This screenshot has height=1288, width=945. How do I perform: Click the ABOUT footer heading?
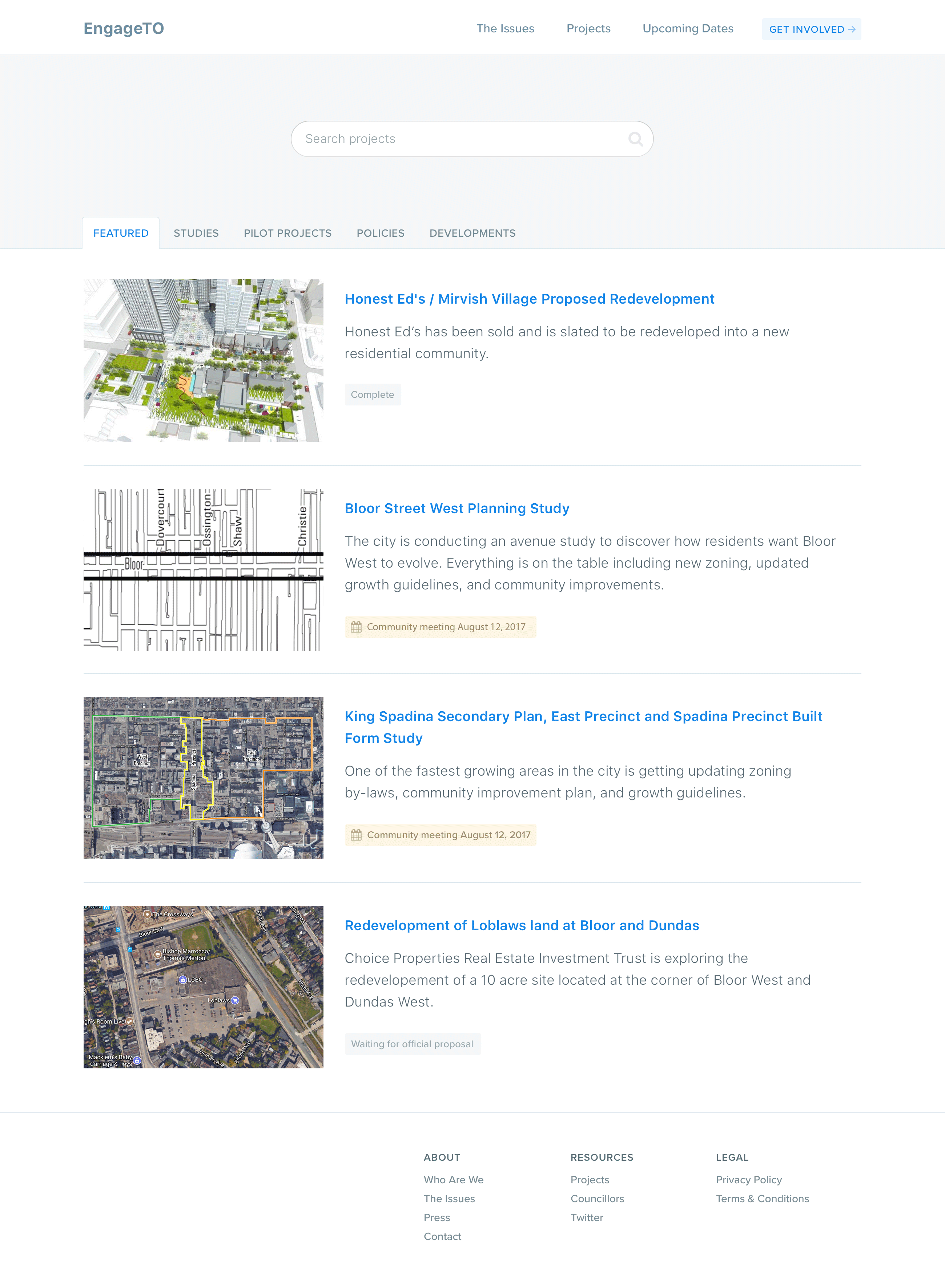[x=442, y=1157]
